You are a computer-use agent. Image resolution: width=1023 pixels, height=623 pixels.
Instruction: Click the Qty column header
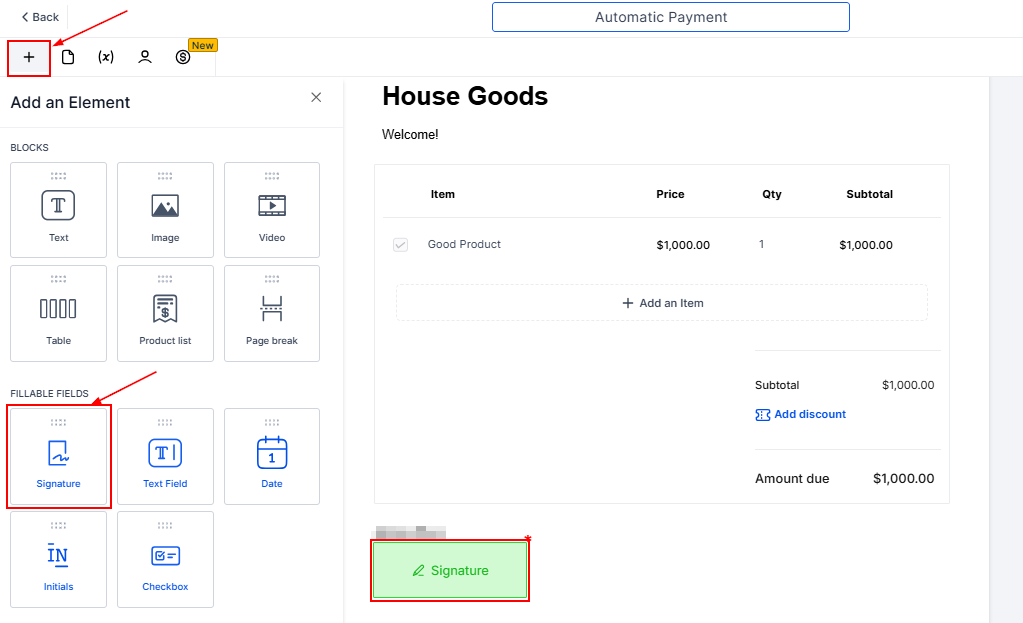772,194
